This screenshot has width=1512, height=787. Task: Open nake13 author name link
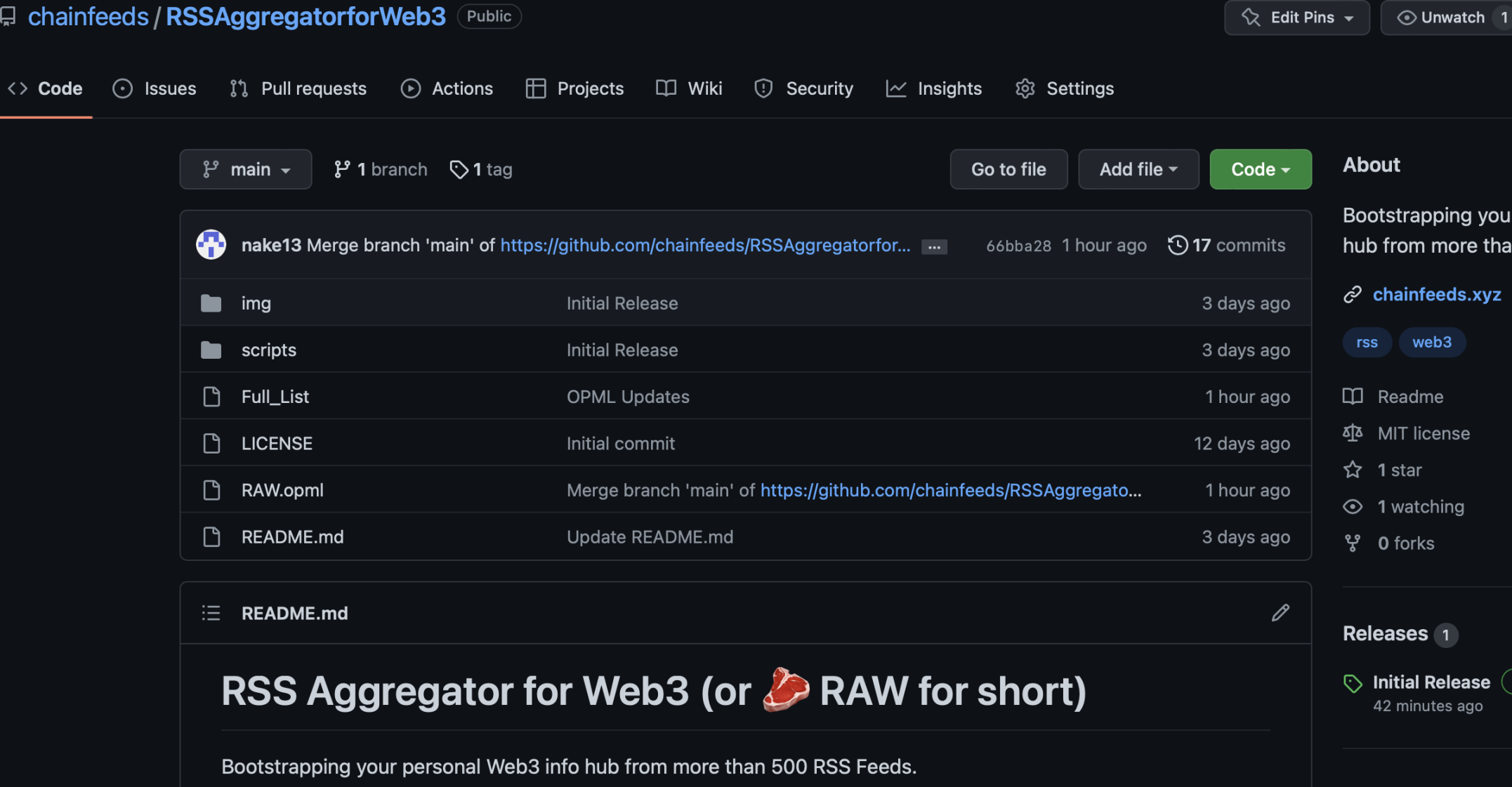(x=271, y=245)
